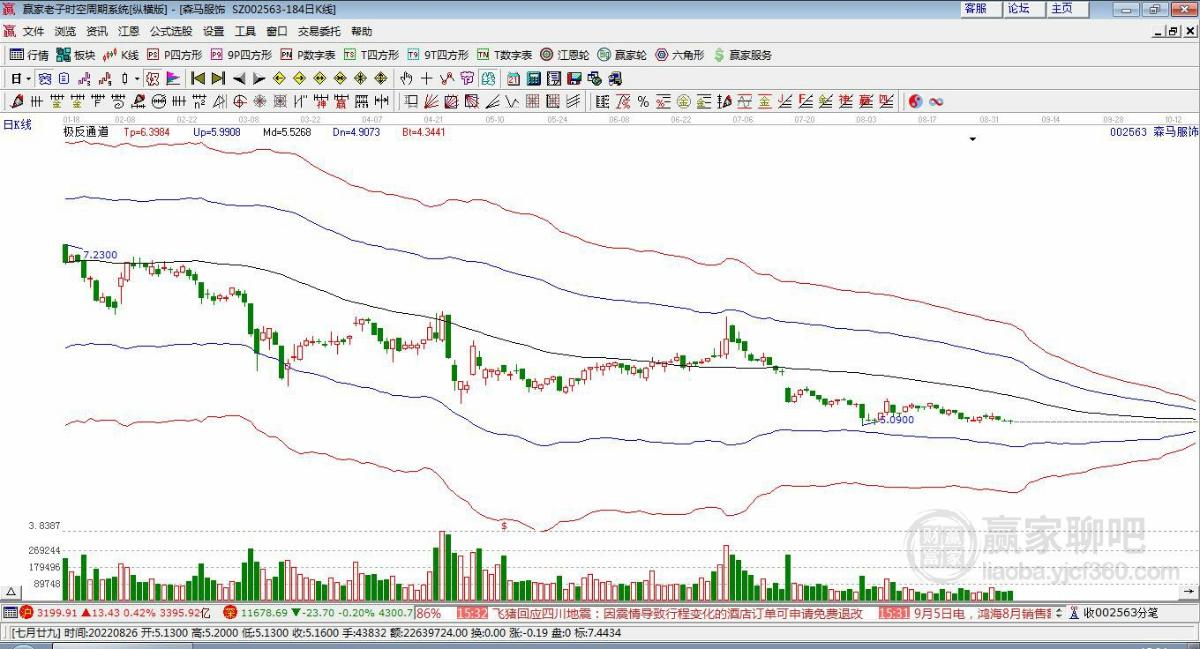Open 赢家服务 with the dollar icon
Image resolution: width=1200 pixels, height=649 pixels.
click(x=742, y=55)
